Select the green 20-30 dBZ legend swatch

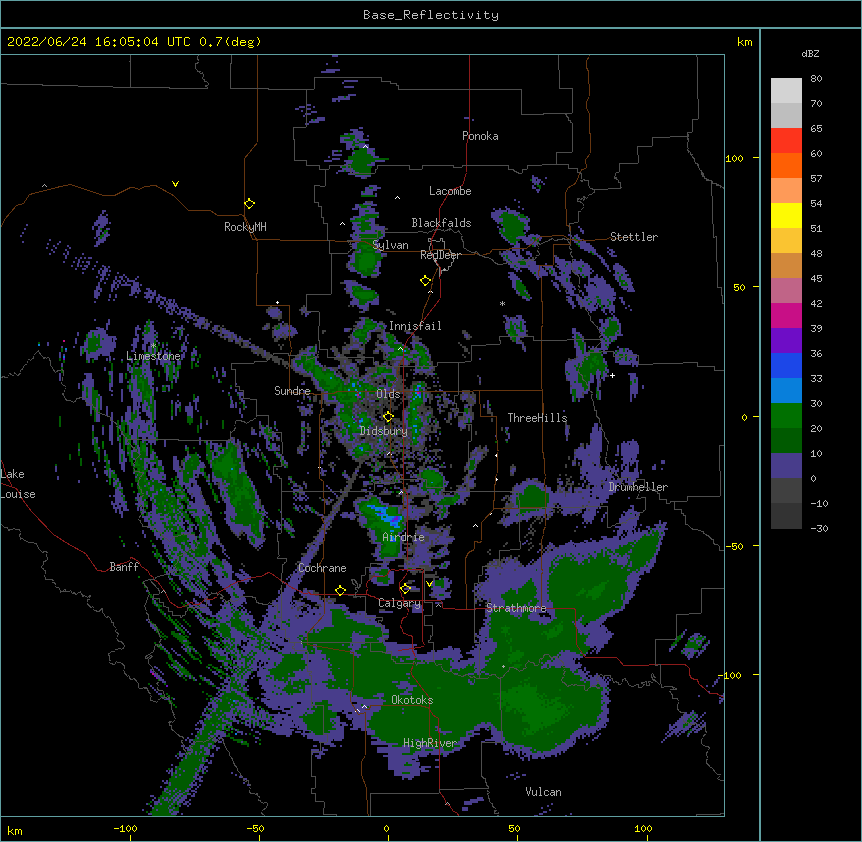tap(786, 416)
